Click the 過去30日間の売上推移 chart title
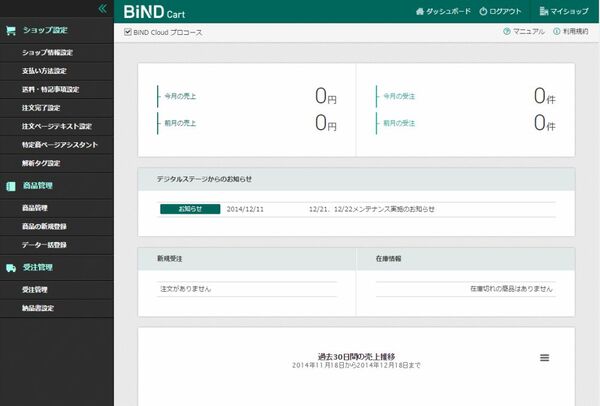 (356, 356)
